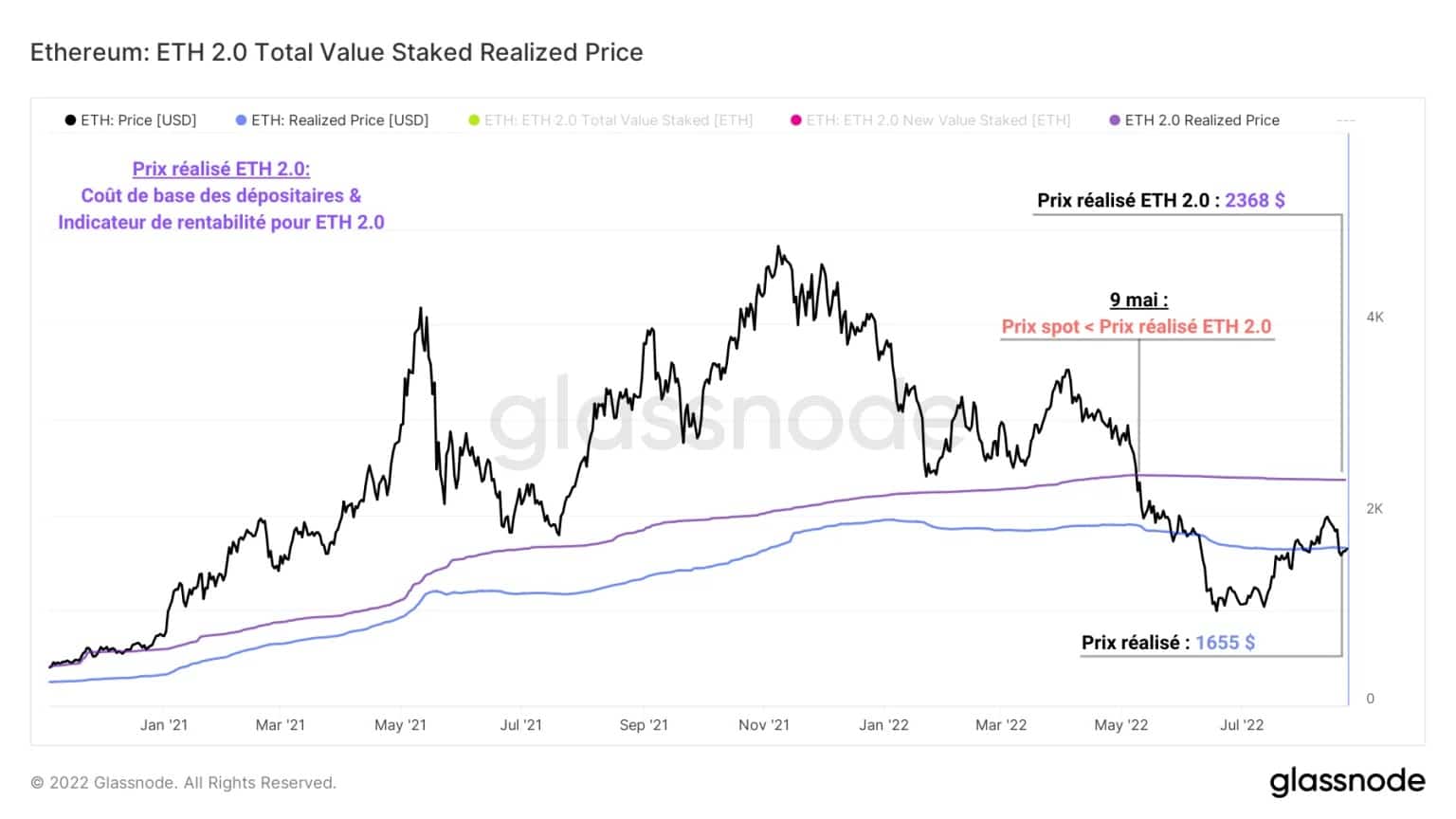Toggle ETH: Realized Price [USD] legend series

pos(333,120)
